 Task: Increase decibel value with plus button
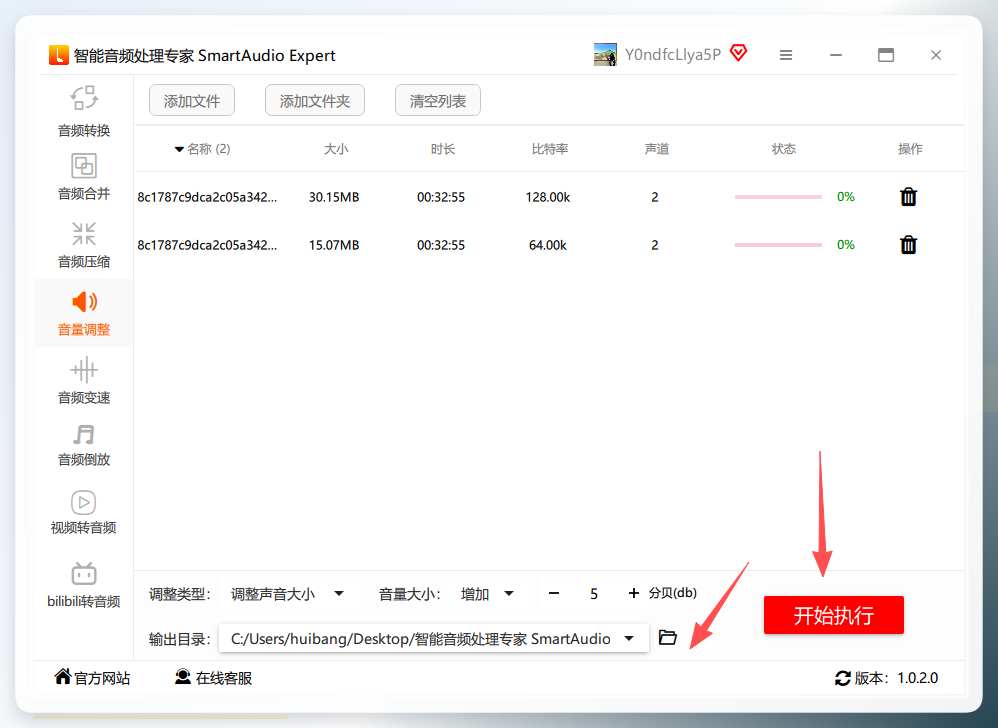pos(633,593)
